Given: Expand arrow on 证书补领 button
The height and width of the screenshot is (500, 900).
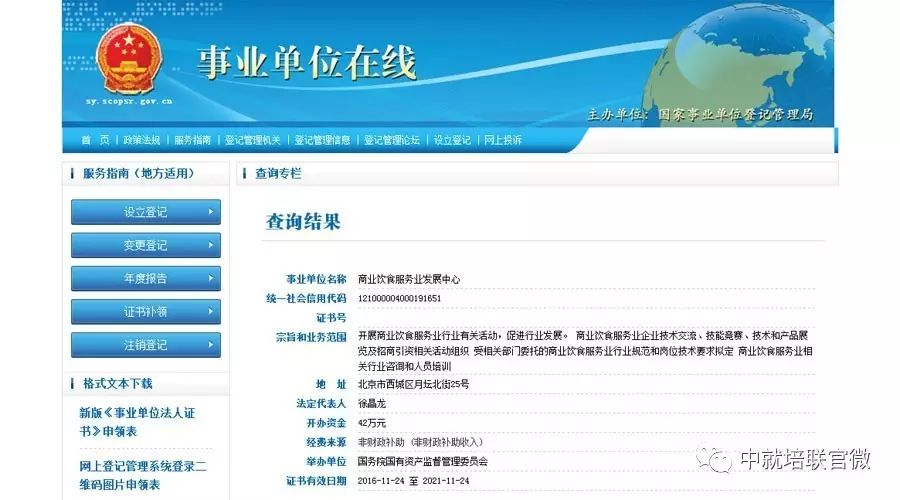Looking at the screenshot, I should 211,312.
